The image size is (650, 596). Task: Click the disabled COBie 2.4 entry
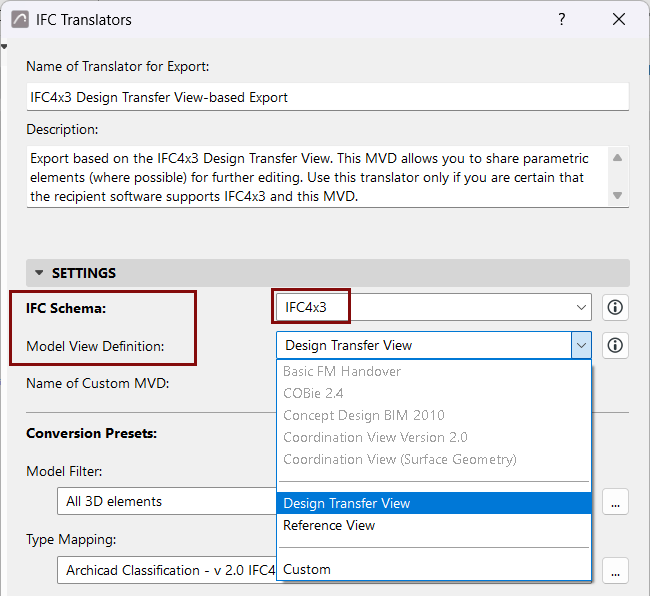point(434,393)
